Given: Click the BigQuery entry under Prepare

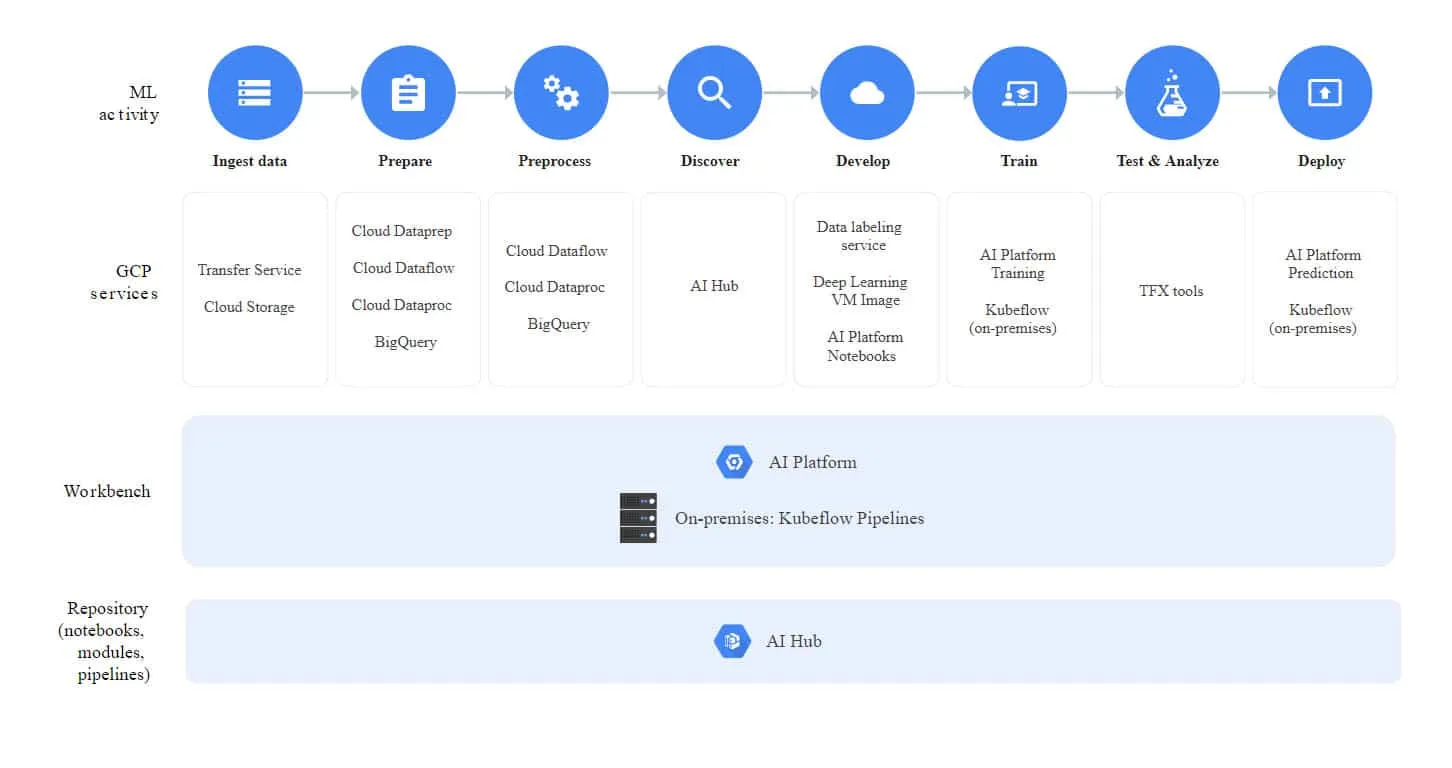Looking at the screenshot, I should click(407, 341).
